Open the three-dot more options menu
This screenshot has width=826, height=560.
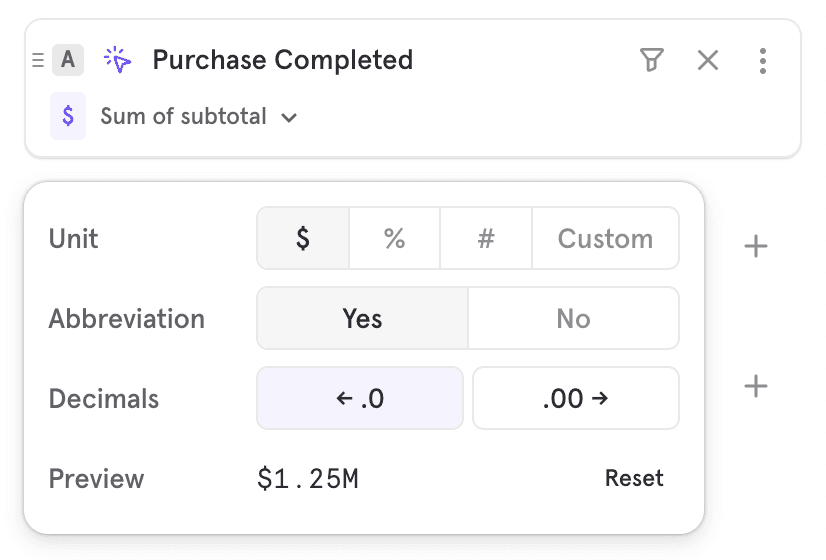click(x=763, y=60)
